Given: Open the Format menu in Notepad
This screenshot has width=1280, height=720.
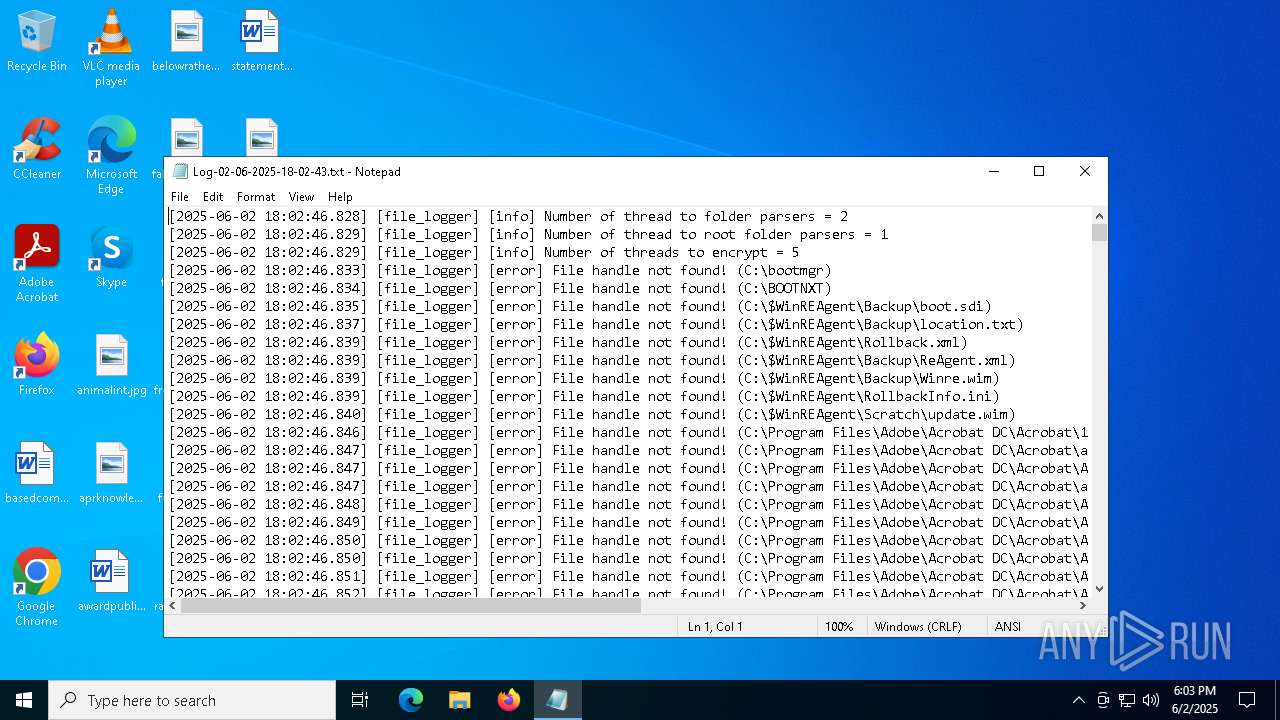Looking at the screenshot, I should [x=256, y=197].
